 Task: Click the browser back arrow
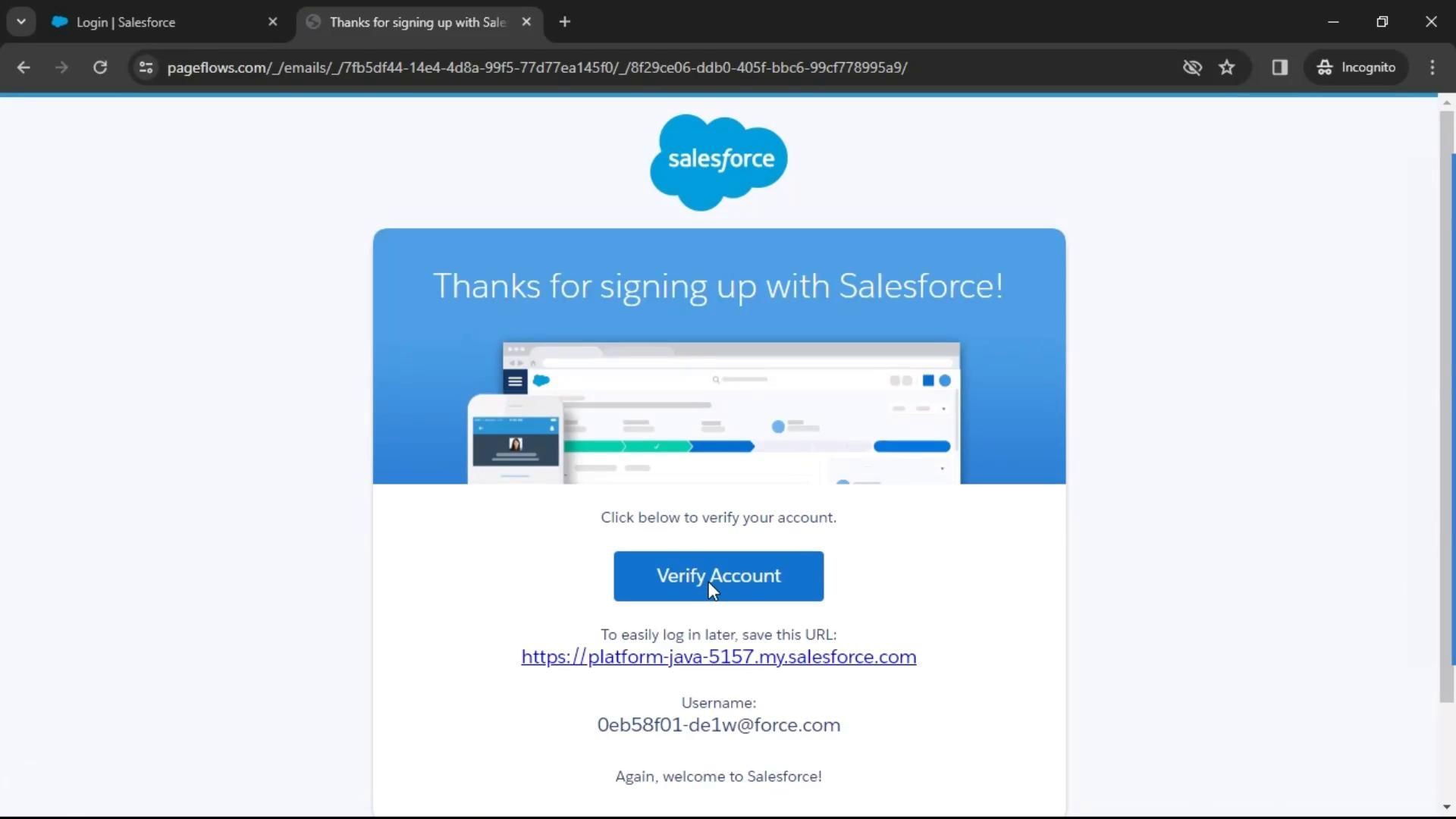(x=24, y=67)
